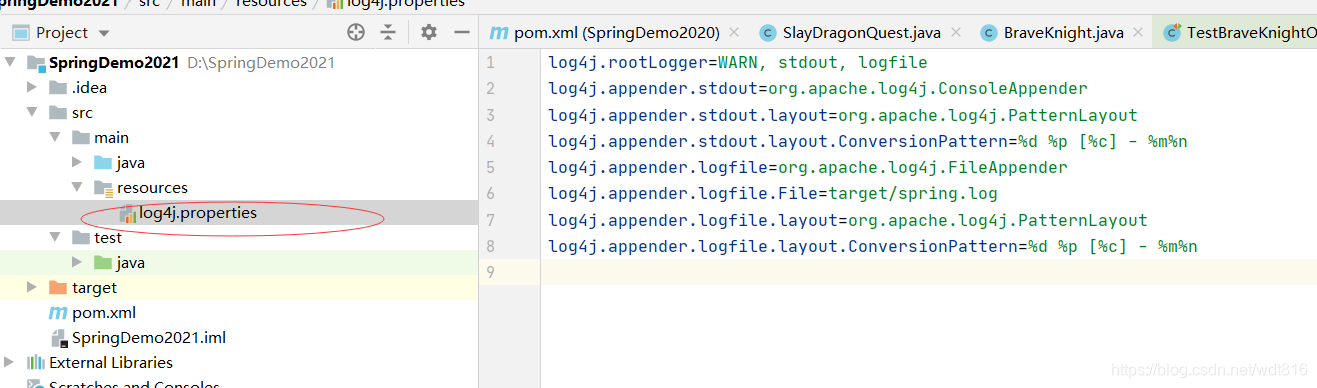Image resolution: width=1317 pixels, height=388 pixels.
Task: Click 'log4j.properties' in breadcrumb path
Action: (x=405, y=3)
